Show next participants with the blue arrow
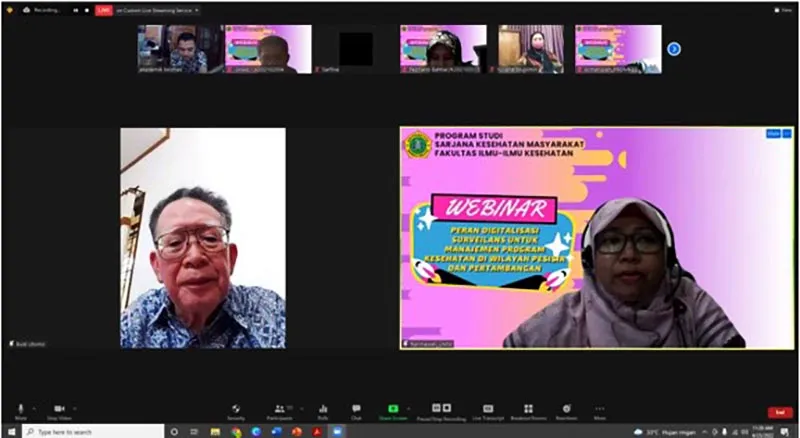 pos(674,48)
